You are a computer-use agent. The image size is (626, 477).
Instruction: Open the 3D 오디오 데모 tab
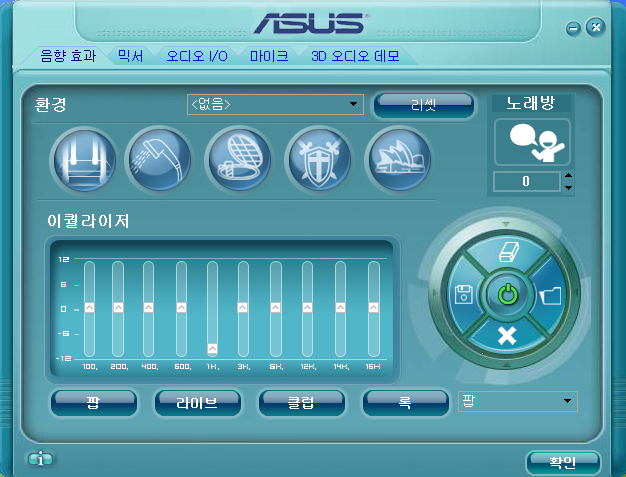tap(355, 56)
